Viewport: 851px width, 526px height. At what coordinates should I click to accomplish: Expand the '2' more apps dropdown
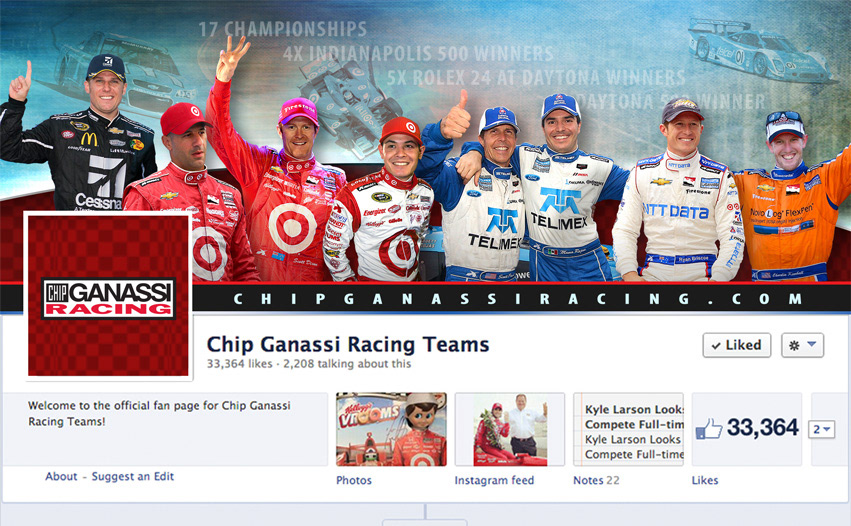coord(821,429)
